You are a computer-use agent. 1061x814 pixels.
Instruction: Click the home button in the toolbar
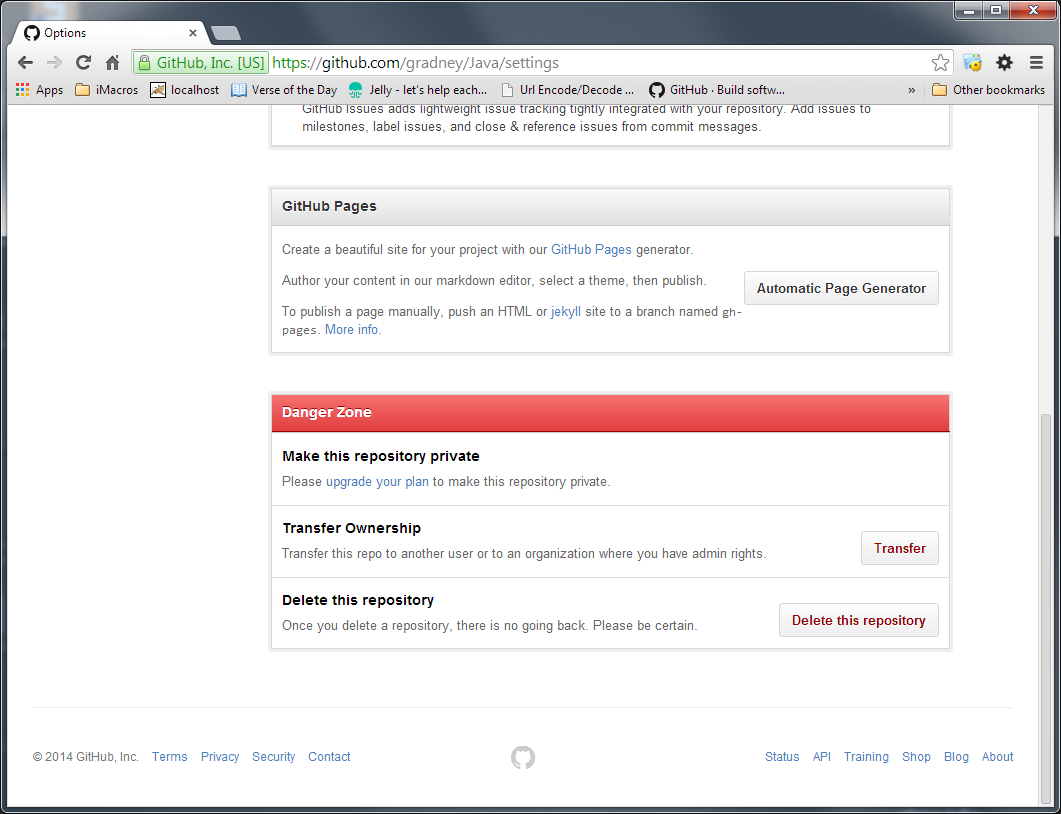113,62
